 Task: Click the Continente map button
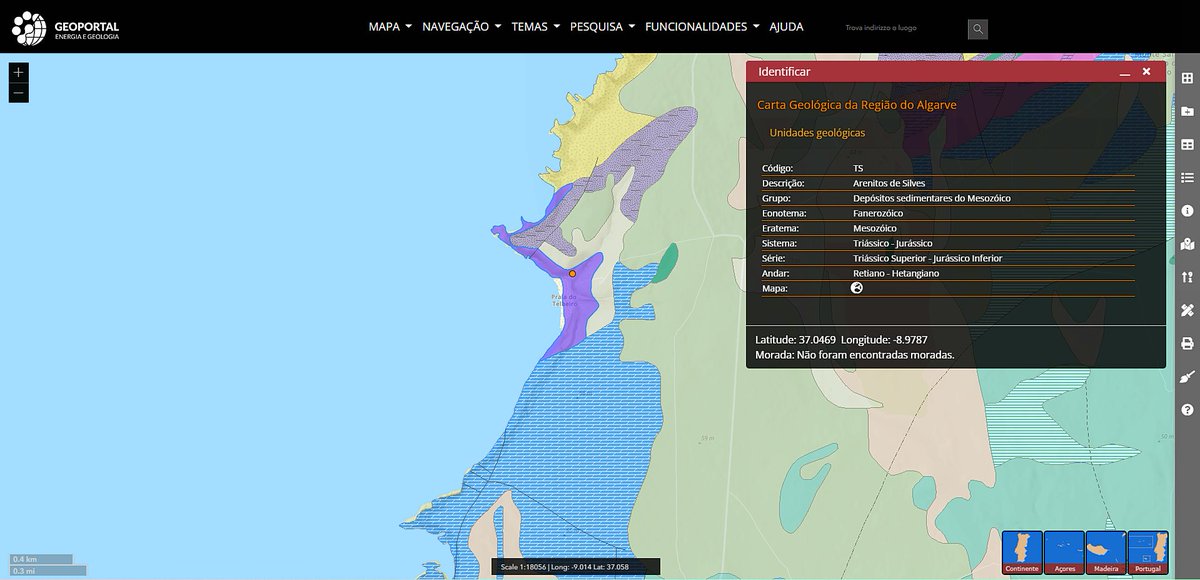tap(1020, 550)
